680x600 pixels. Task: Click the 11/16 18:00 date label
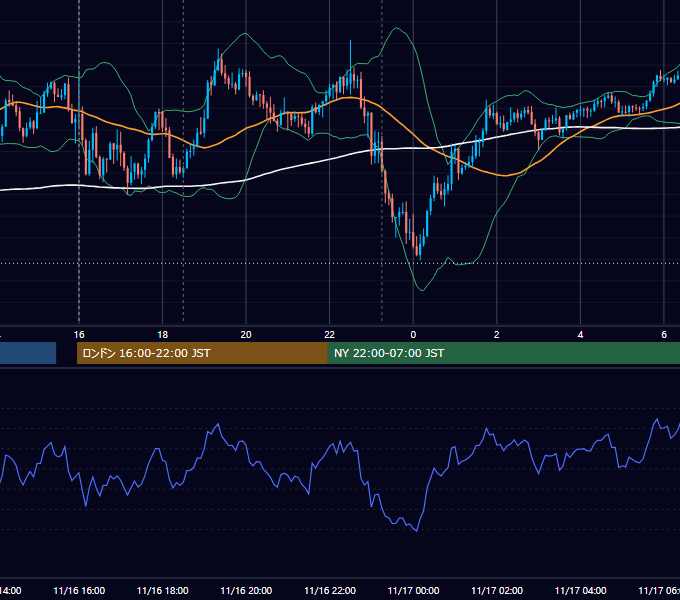coord(163,590)
